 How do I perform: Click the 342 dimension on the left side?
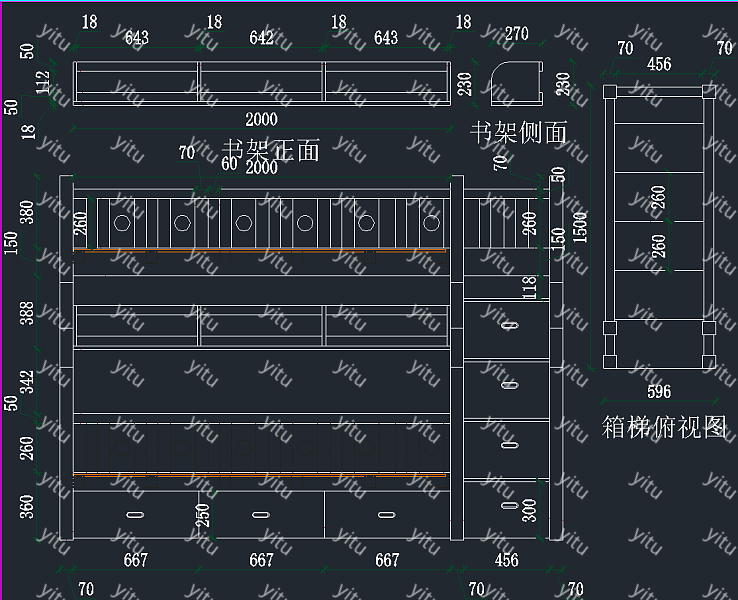click(x=27, y=385)
